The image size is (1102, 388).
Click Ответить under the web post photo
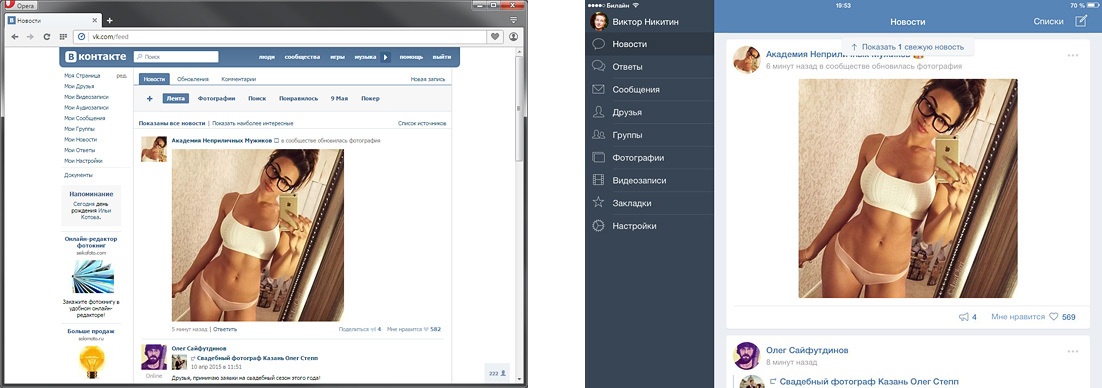coord(225,329)
